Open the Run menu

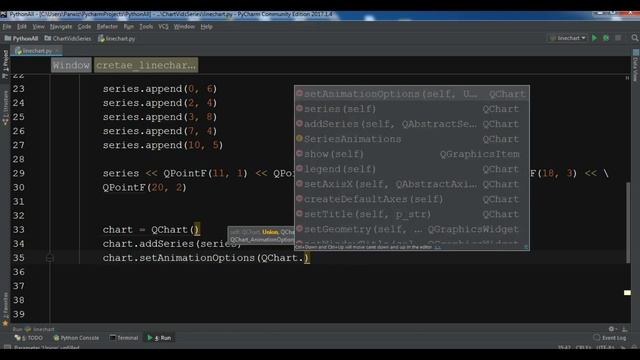click(x=129, y=27)
